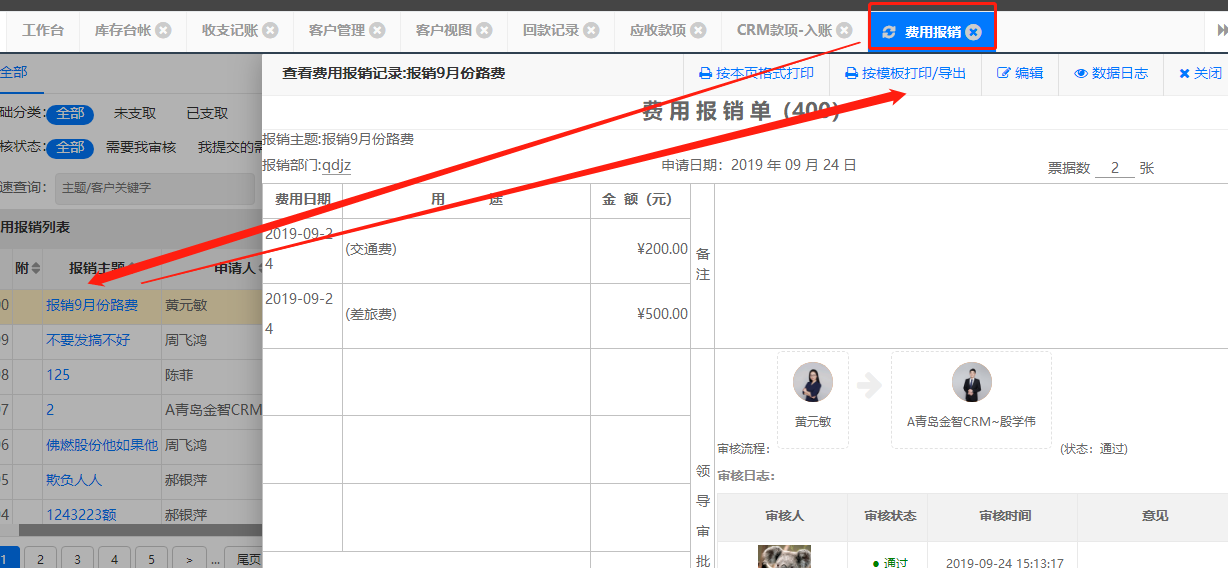
Task: Close the CRM款项-入账 tab
Action: (845, 30)
